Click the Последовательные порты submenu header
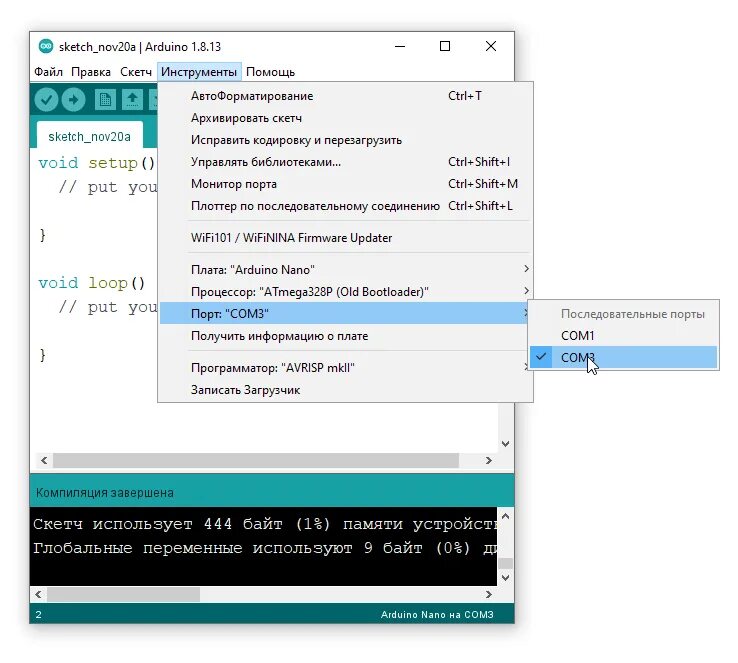Viewport: 738px width, 663px height. coord(633,314)
